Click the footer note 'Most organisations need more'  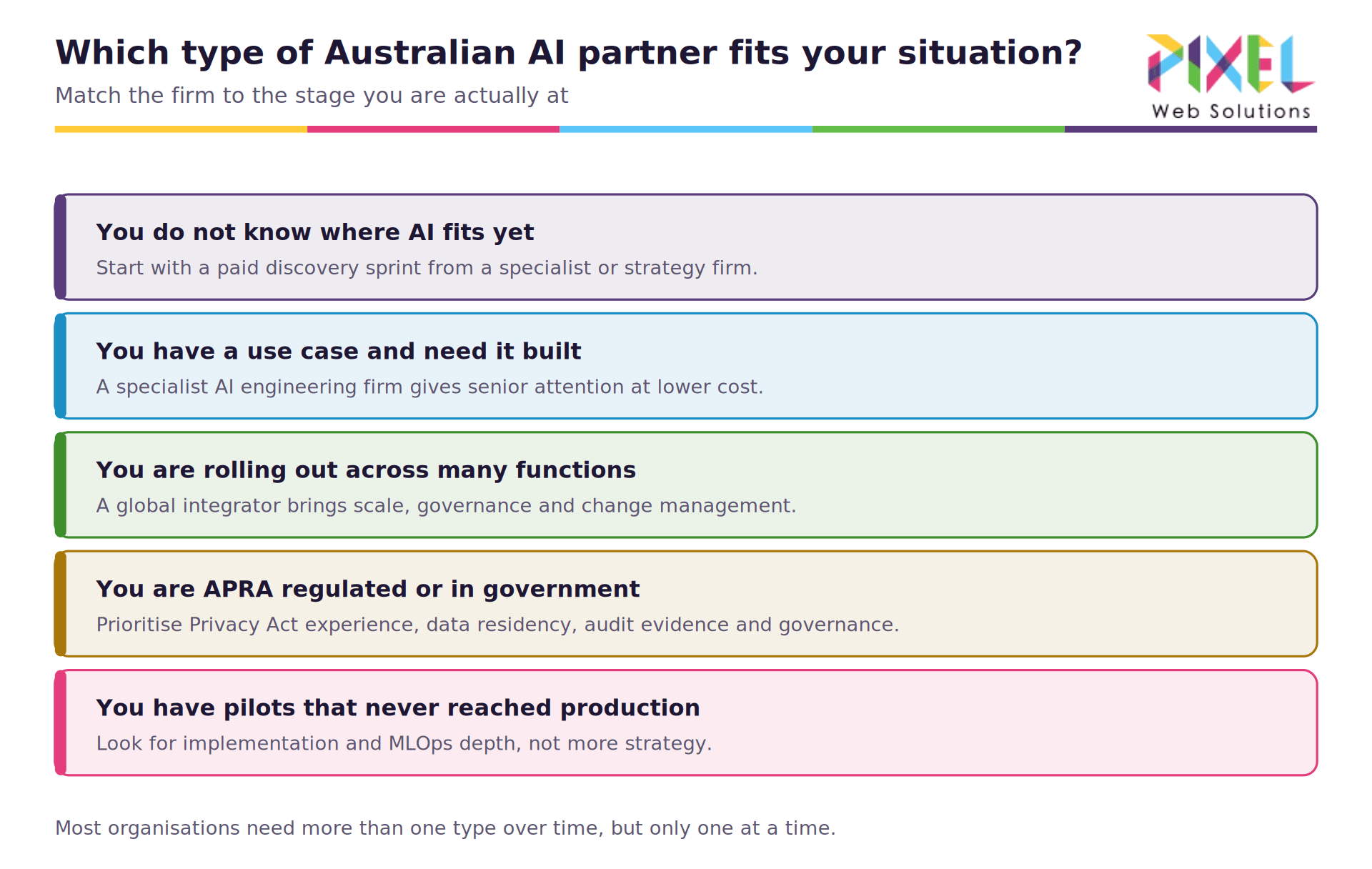(x=445, y=828)
